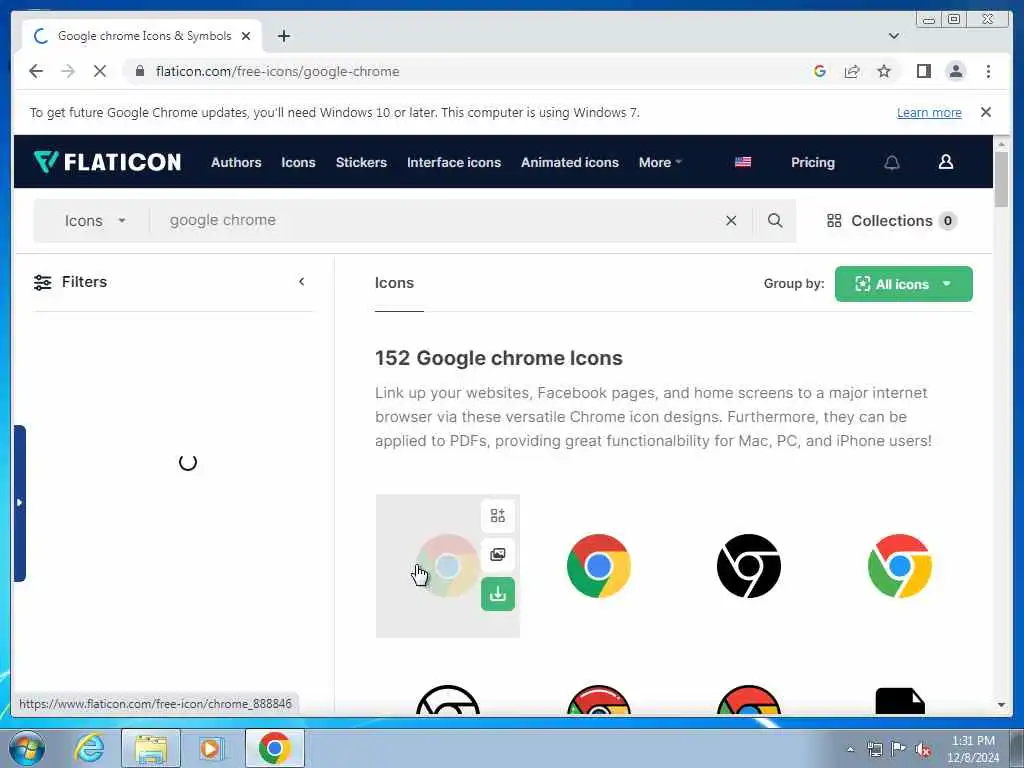The image size is (1024, 768).
Task: Open the notifications bell
Action: pyautogui.click(x=891, y=163)
